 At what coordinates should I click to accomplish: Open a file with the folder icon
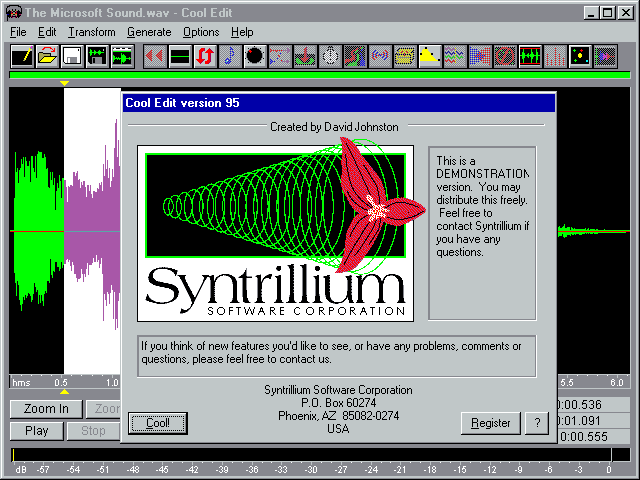tap(47, 56)
